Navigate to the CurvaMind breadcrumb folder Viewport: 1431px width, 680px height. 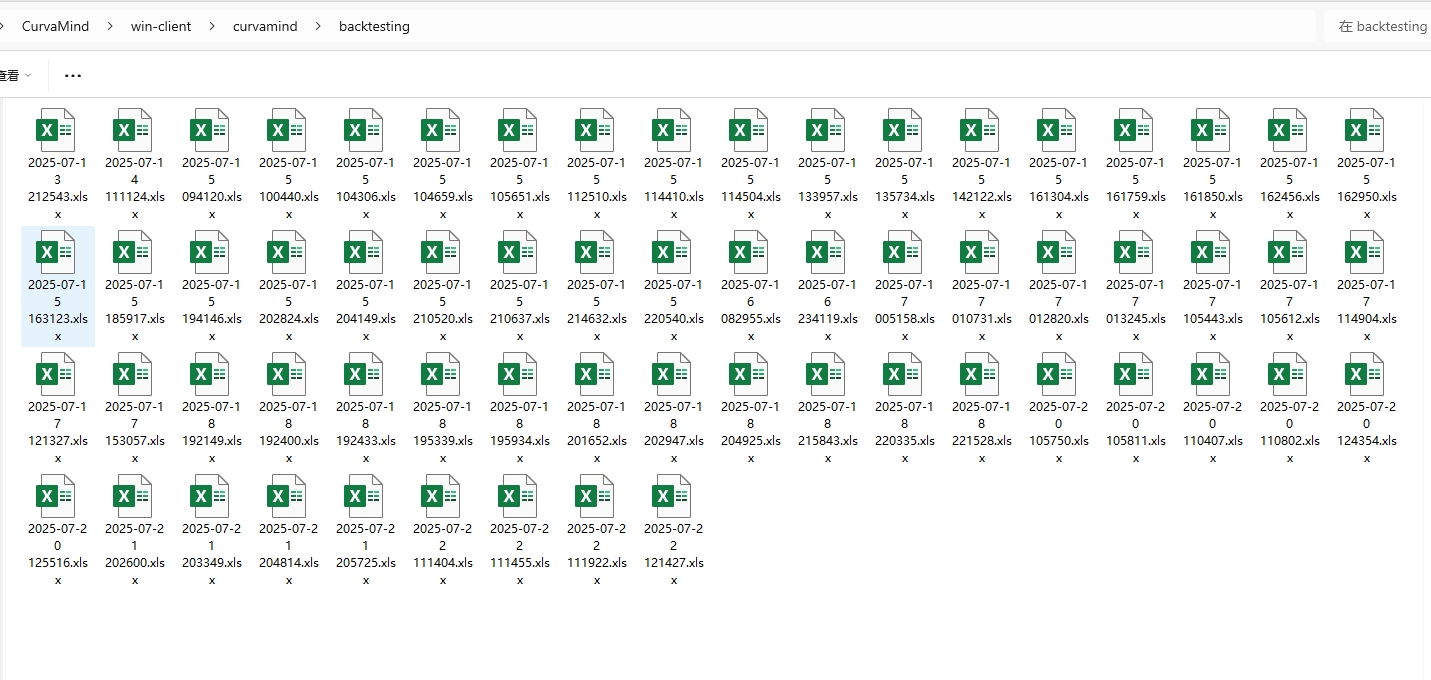tap(55, 27)
